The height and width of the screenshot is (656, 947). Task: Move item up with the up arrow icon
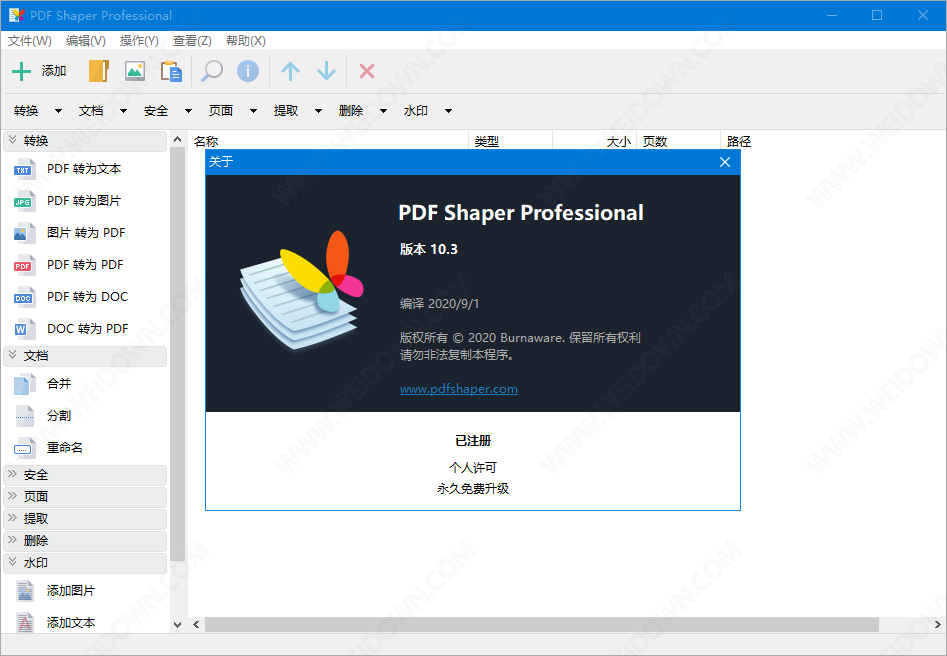tap(291, 71)
